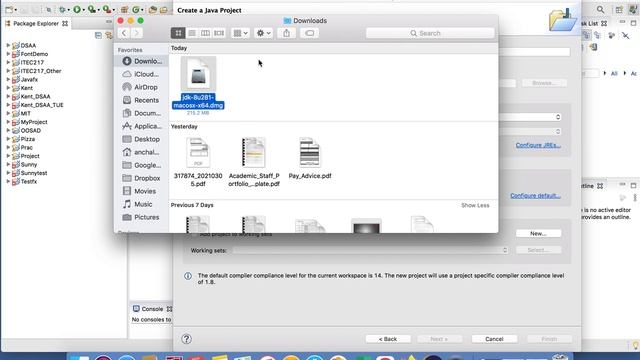
Task: Select Downloads in Finder sidebar
Action: [x=141, y=61]
